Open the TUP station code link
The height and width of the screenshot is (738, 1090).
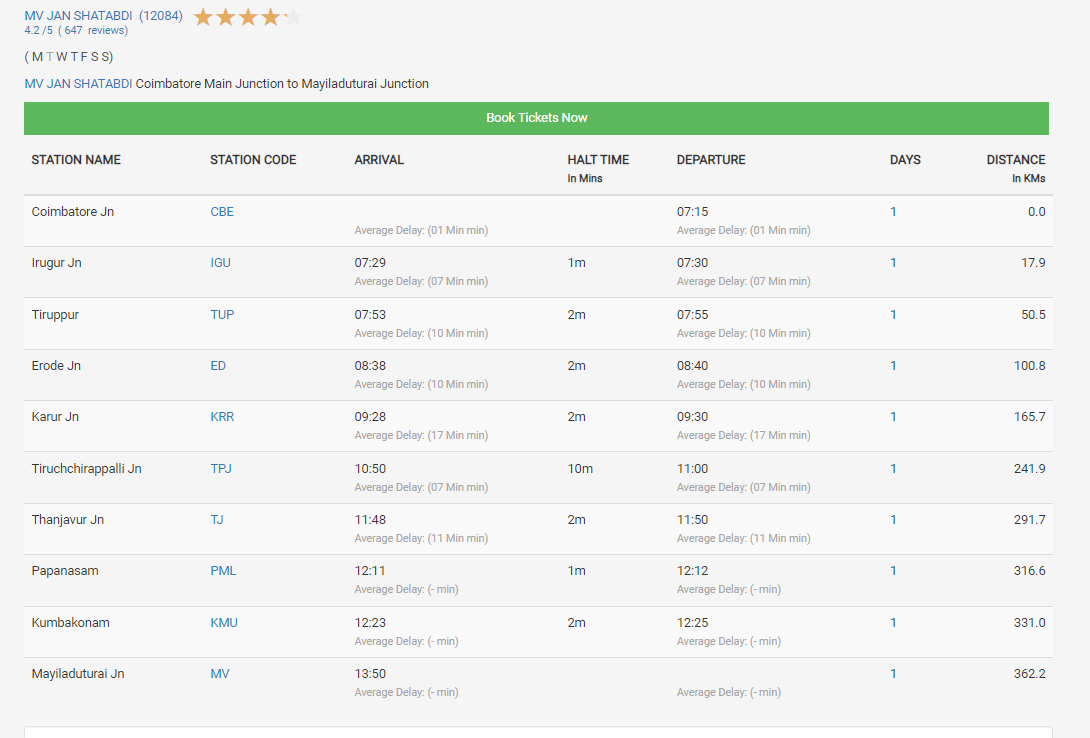222,315
